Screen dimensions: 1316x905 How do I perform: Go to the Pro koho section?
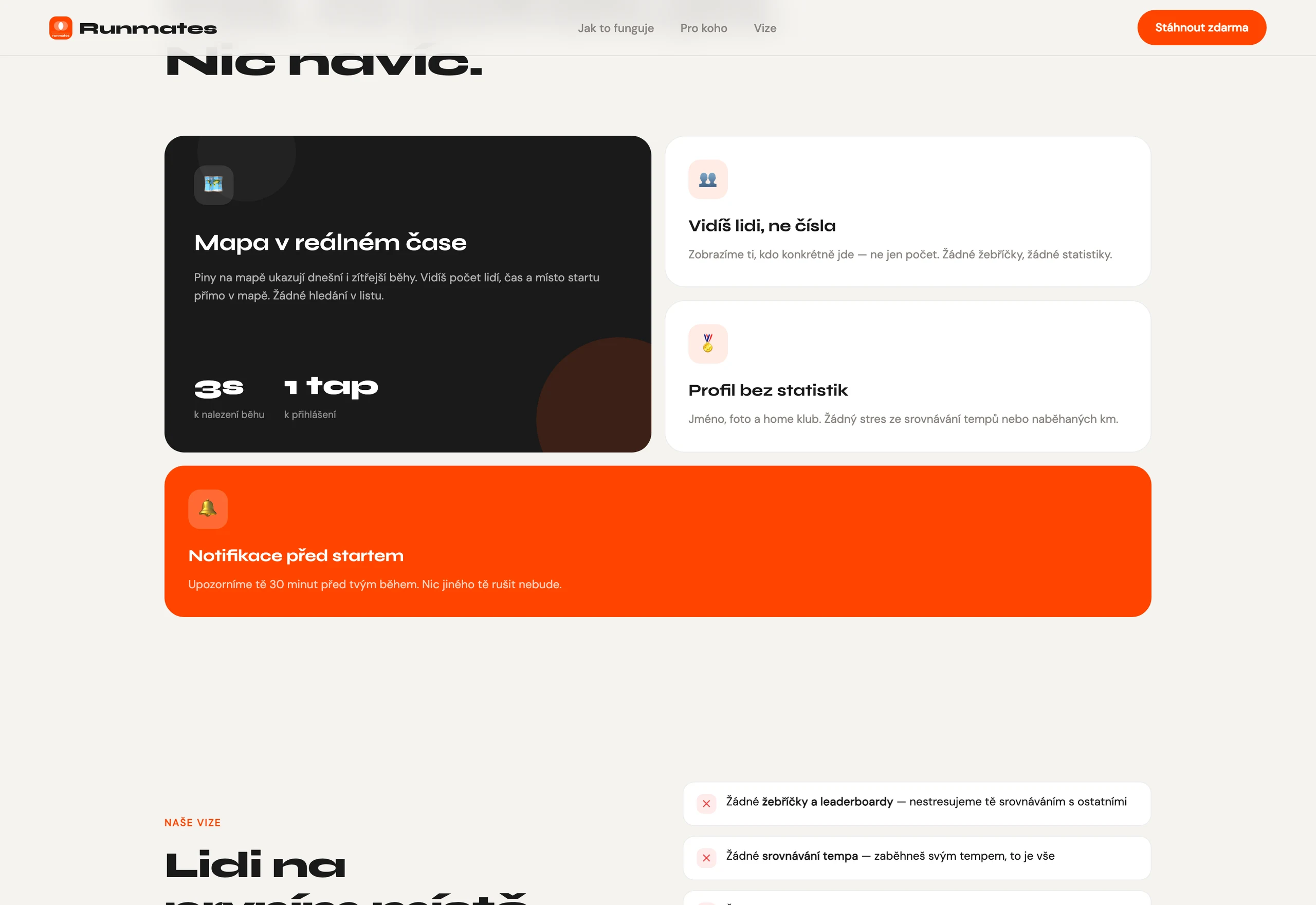pos(703,28)
